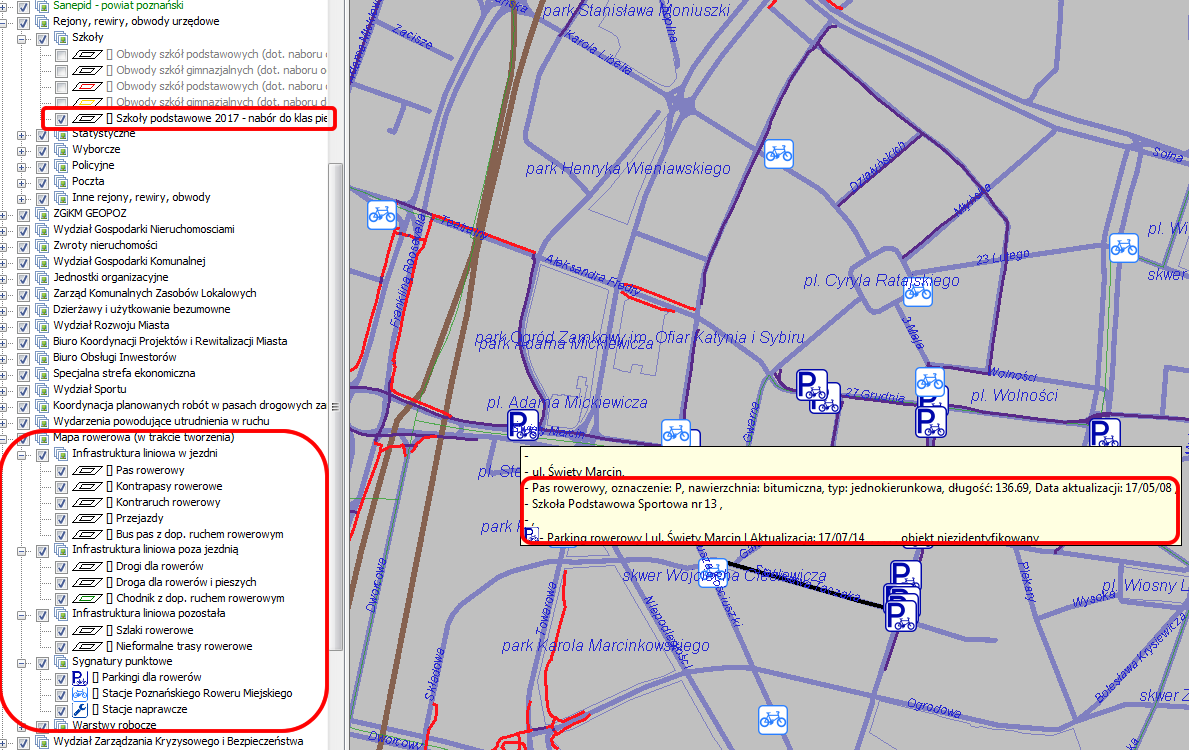1189x750 pixels.
Task: Click the Stacje Poznańskiego Roweru Miejskiego legend icon
Action: tap(82, 694)
